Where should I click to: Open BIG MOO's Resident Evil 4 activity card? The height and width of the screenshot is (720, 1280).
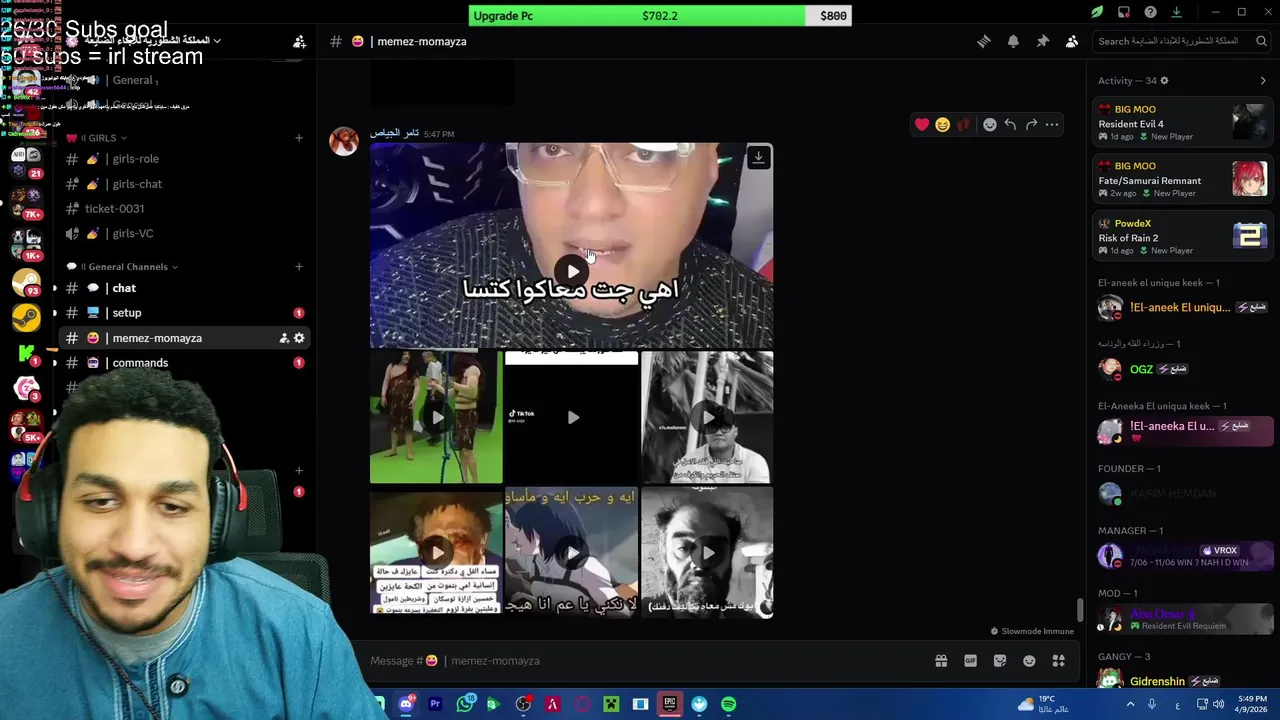pyautogui.click(x=1183, y=123)
